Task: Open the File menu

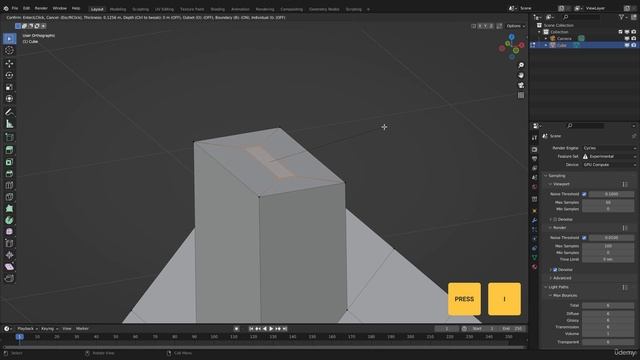Action: [15, 8]
